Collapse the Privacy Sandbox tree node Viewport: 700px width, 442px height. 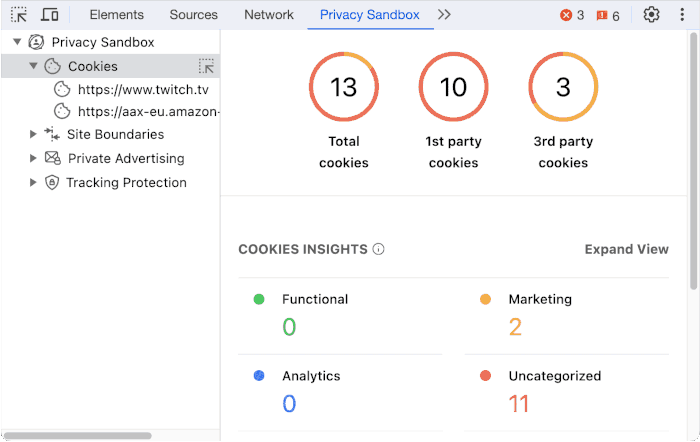tap(16, 42)
